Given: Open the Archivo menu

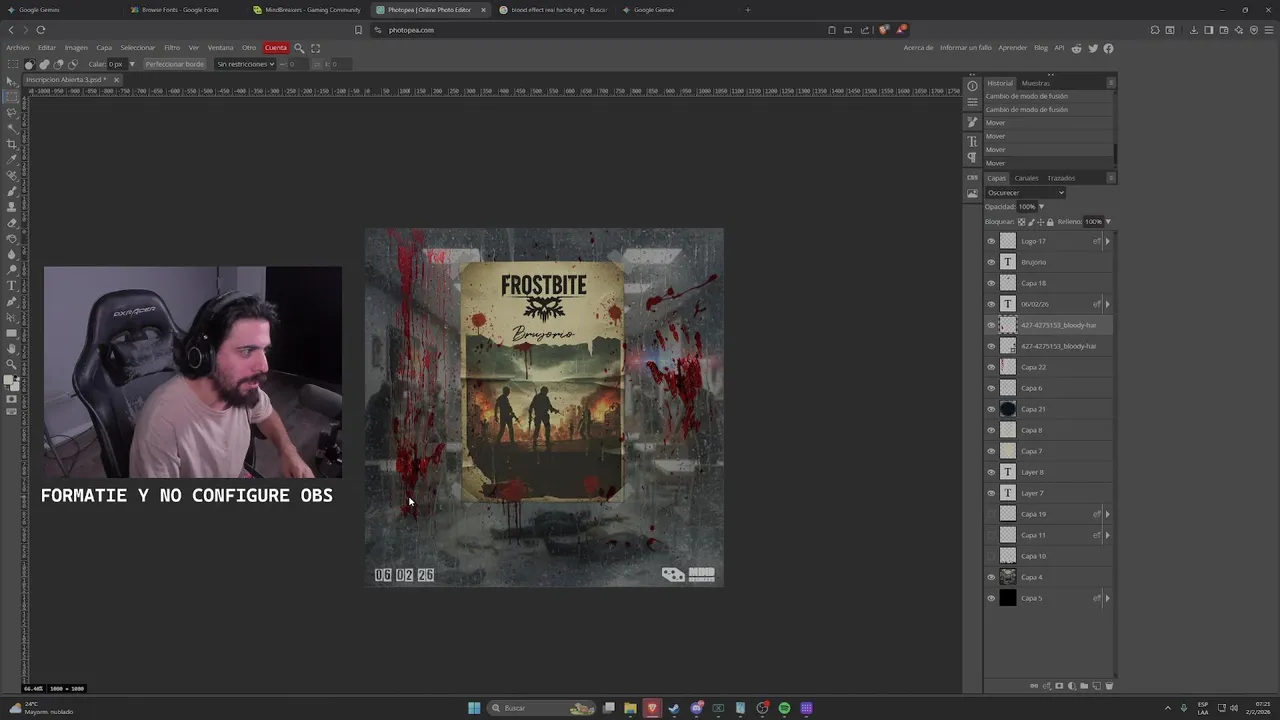Looking at the screenshot, I should [x=18, y=48].
